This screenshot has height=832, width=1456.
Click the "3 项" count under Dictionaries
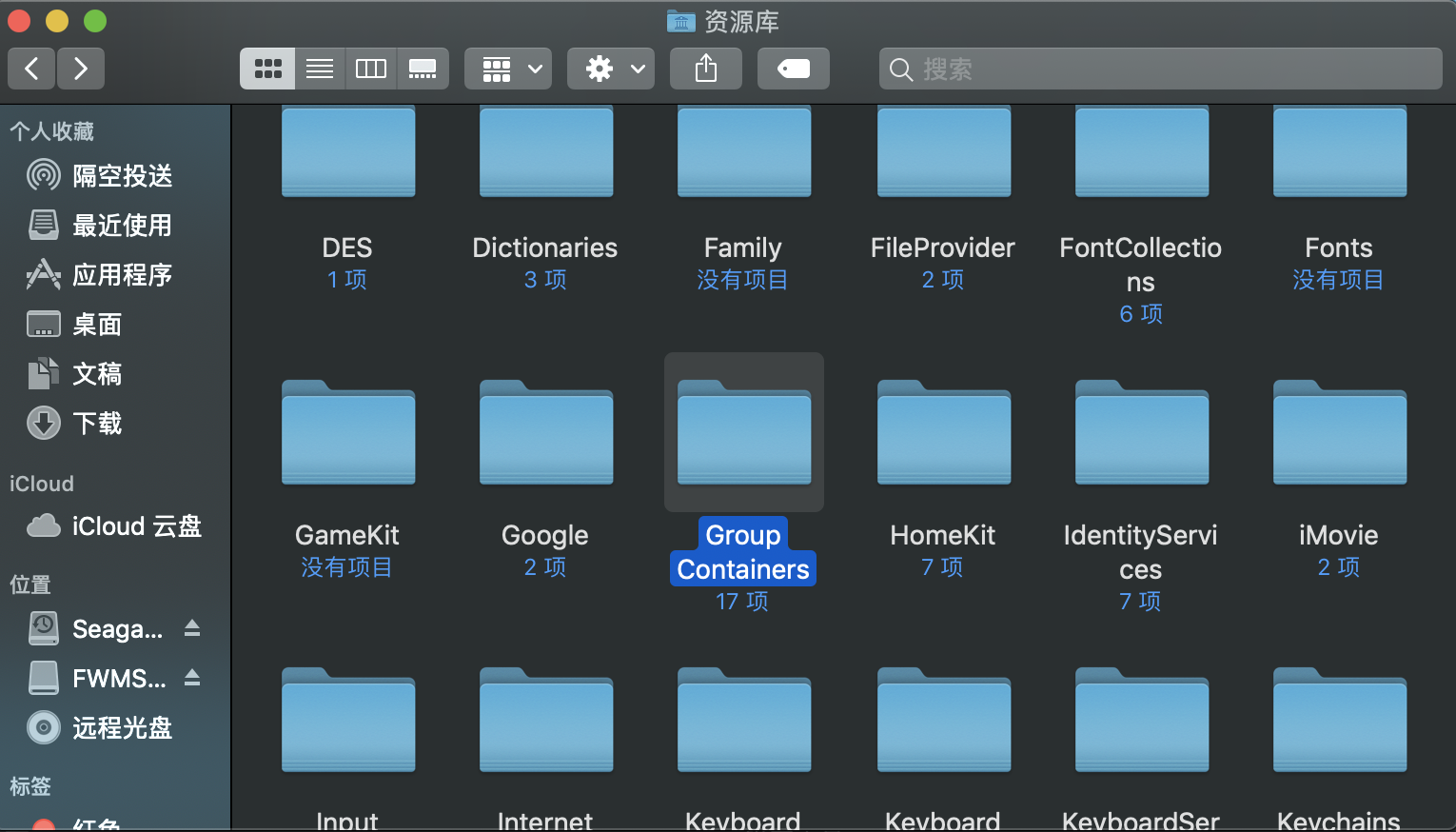[545, 280]
